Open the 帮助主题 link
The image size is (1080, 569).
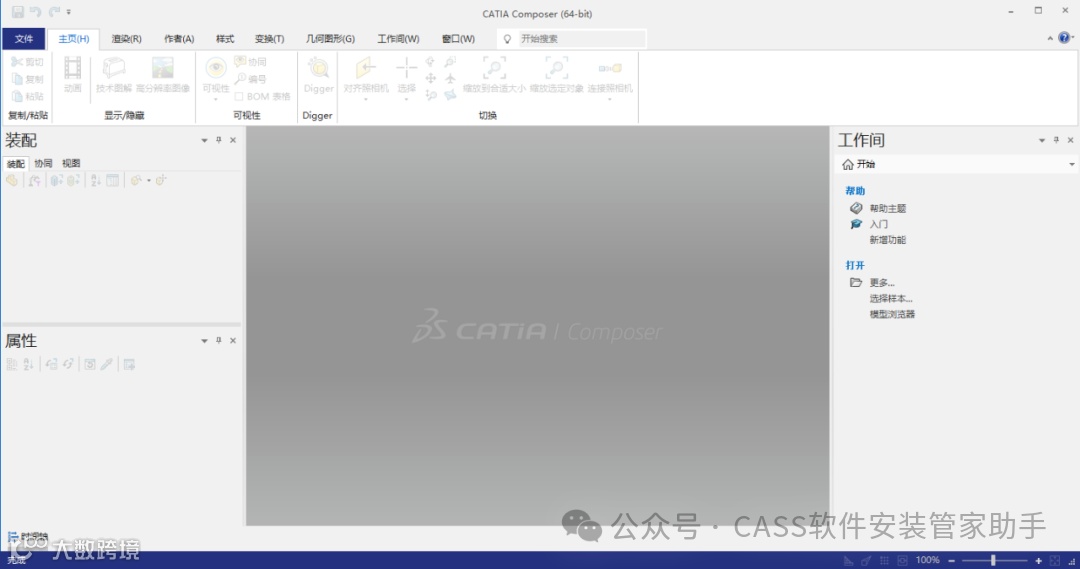887,209
